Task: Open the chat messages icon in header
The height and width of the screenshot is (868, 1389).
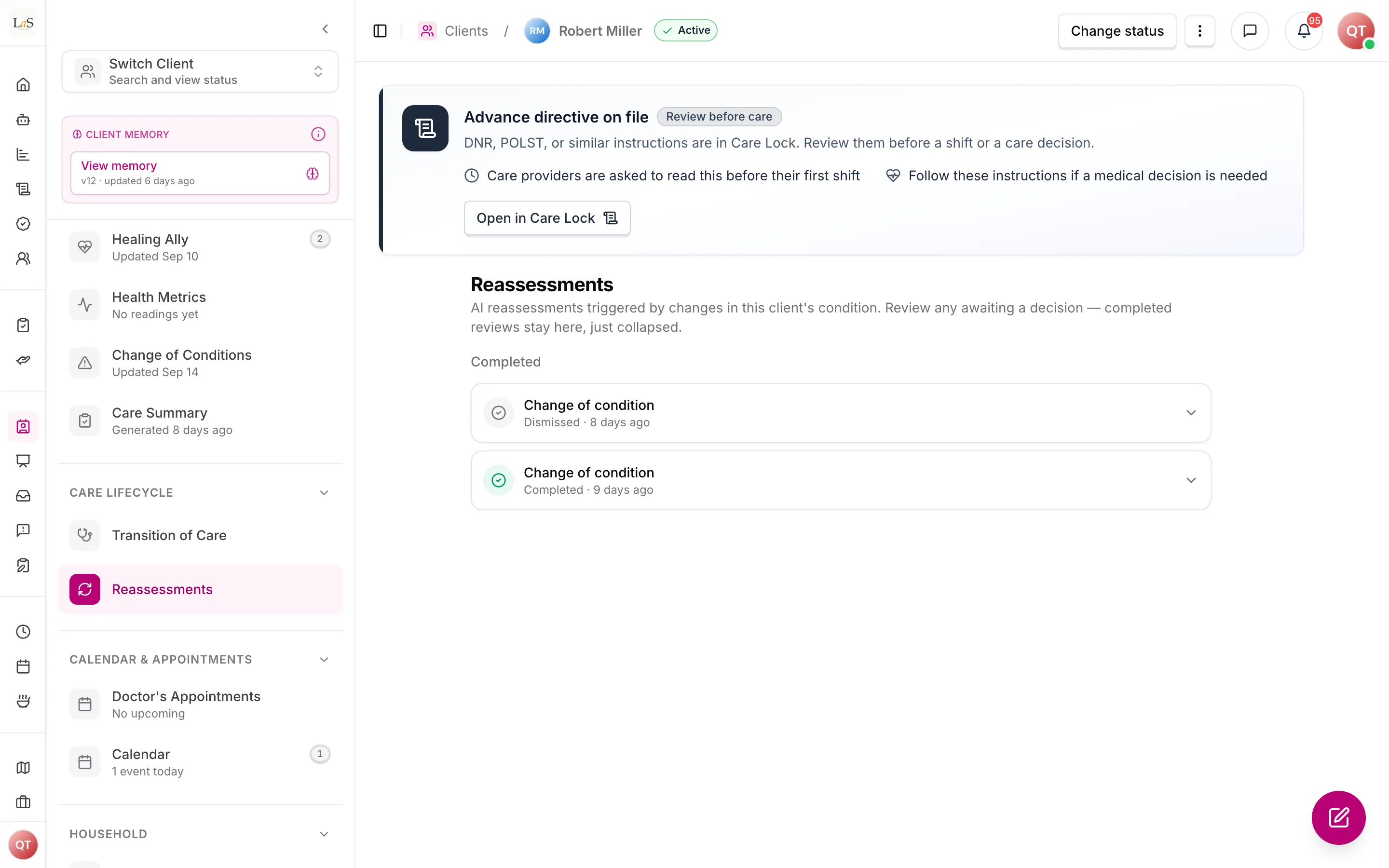Action: [1250, 31]
